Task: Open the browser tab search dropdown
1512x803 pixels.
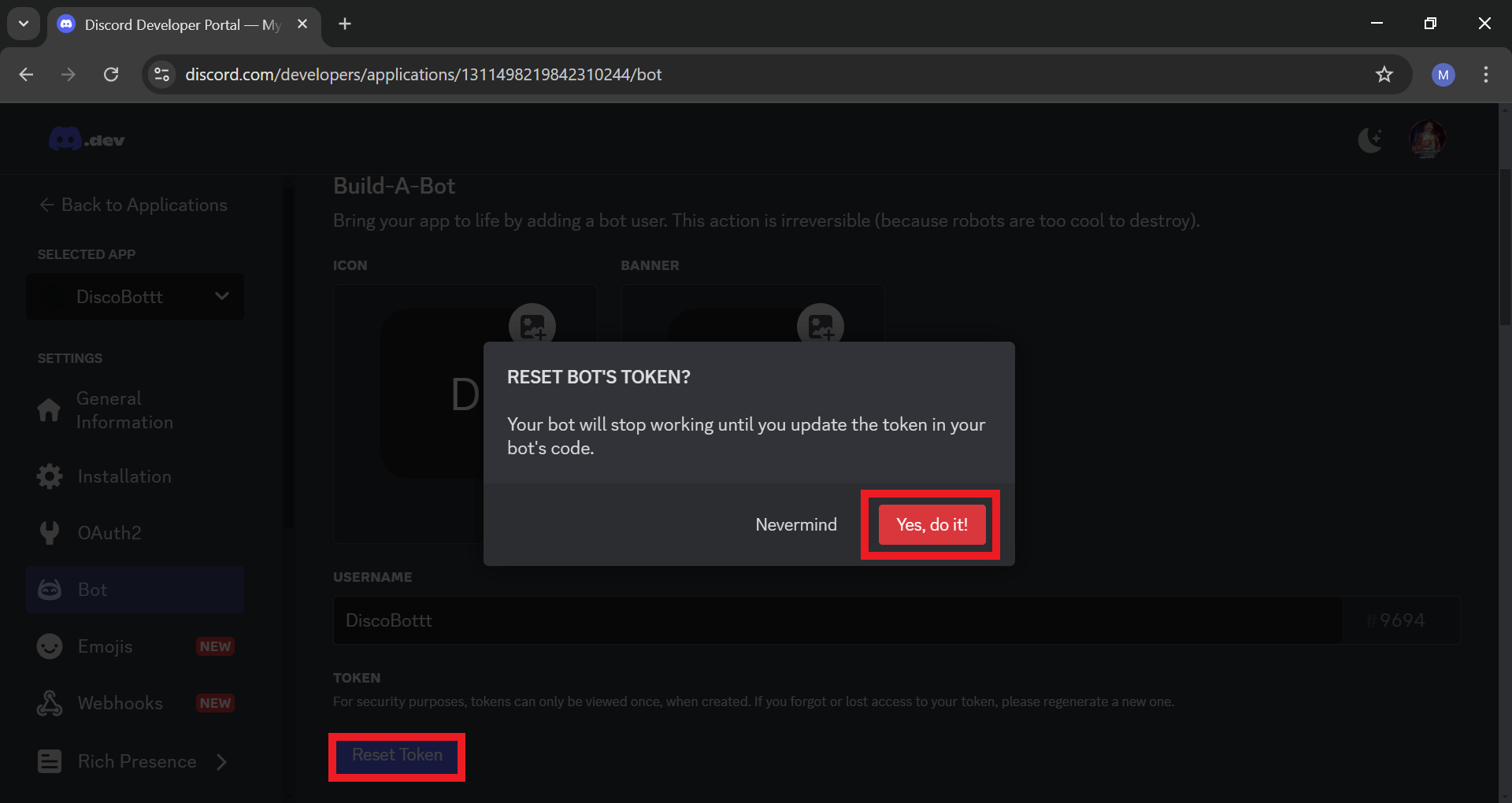Action: tap(23, 23)
